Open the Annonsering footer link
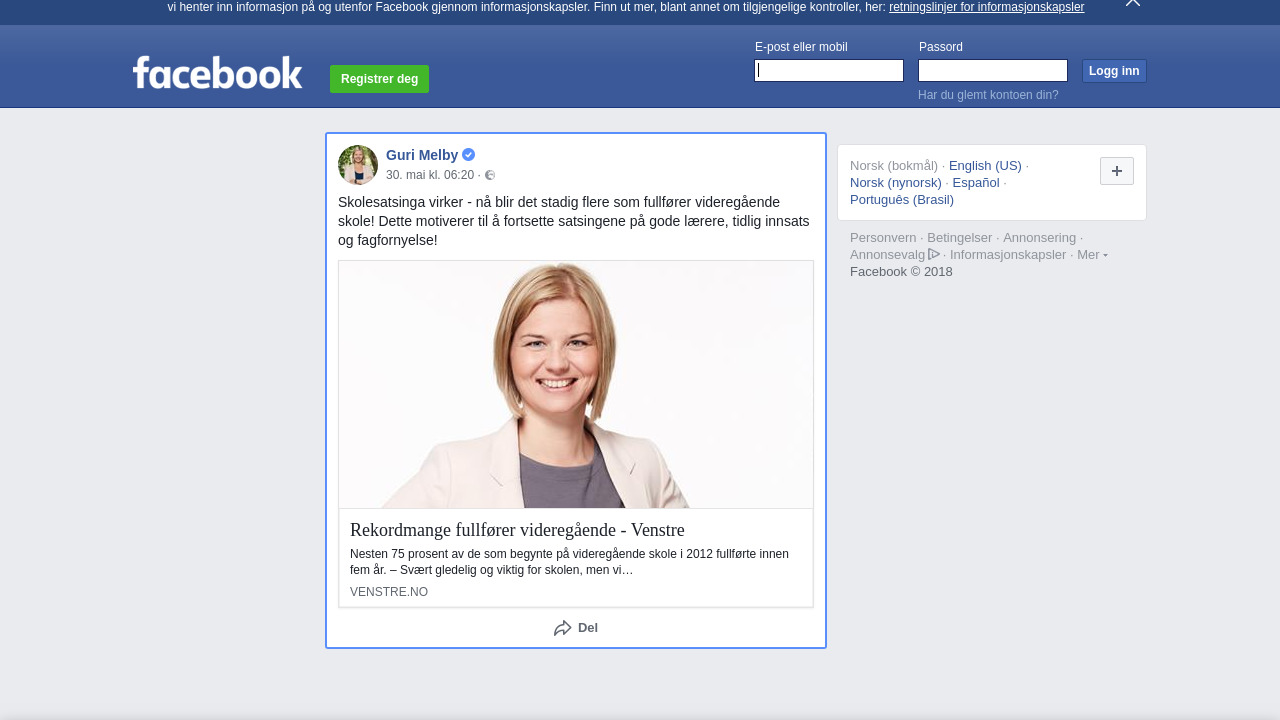Screen dimensions: 1280x720 click(1039, 238)
